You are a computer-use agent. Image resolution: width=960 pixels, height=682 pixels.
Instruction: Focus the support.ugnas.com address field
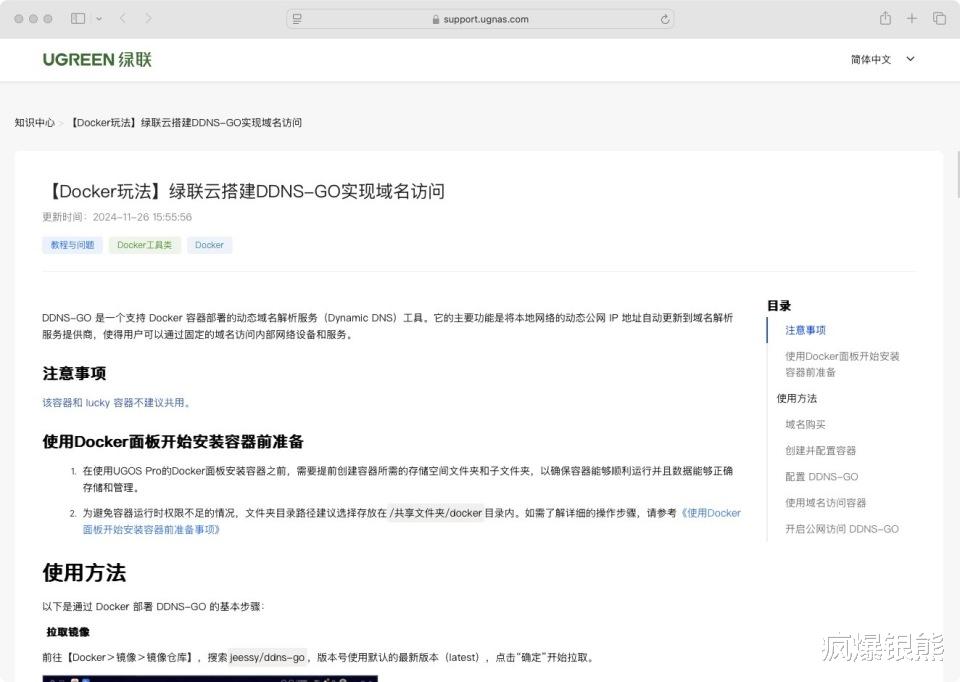480,19
